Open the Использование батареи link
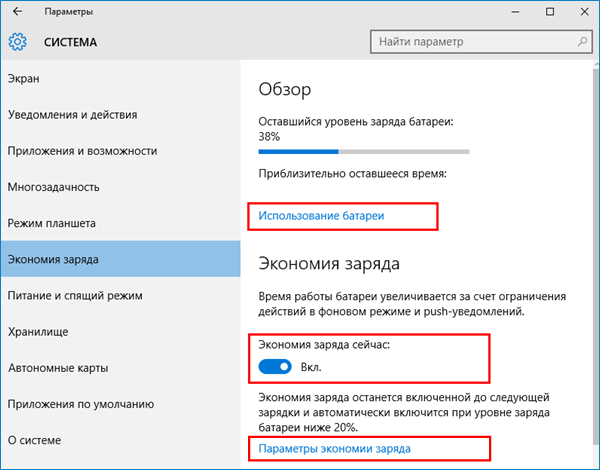The width and height of the screenshot is (600, 470). 321,216
